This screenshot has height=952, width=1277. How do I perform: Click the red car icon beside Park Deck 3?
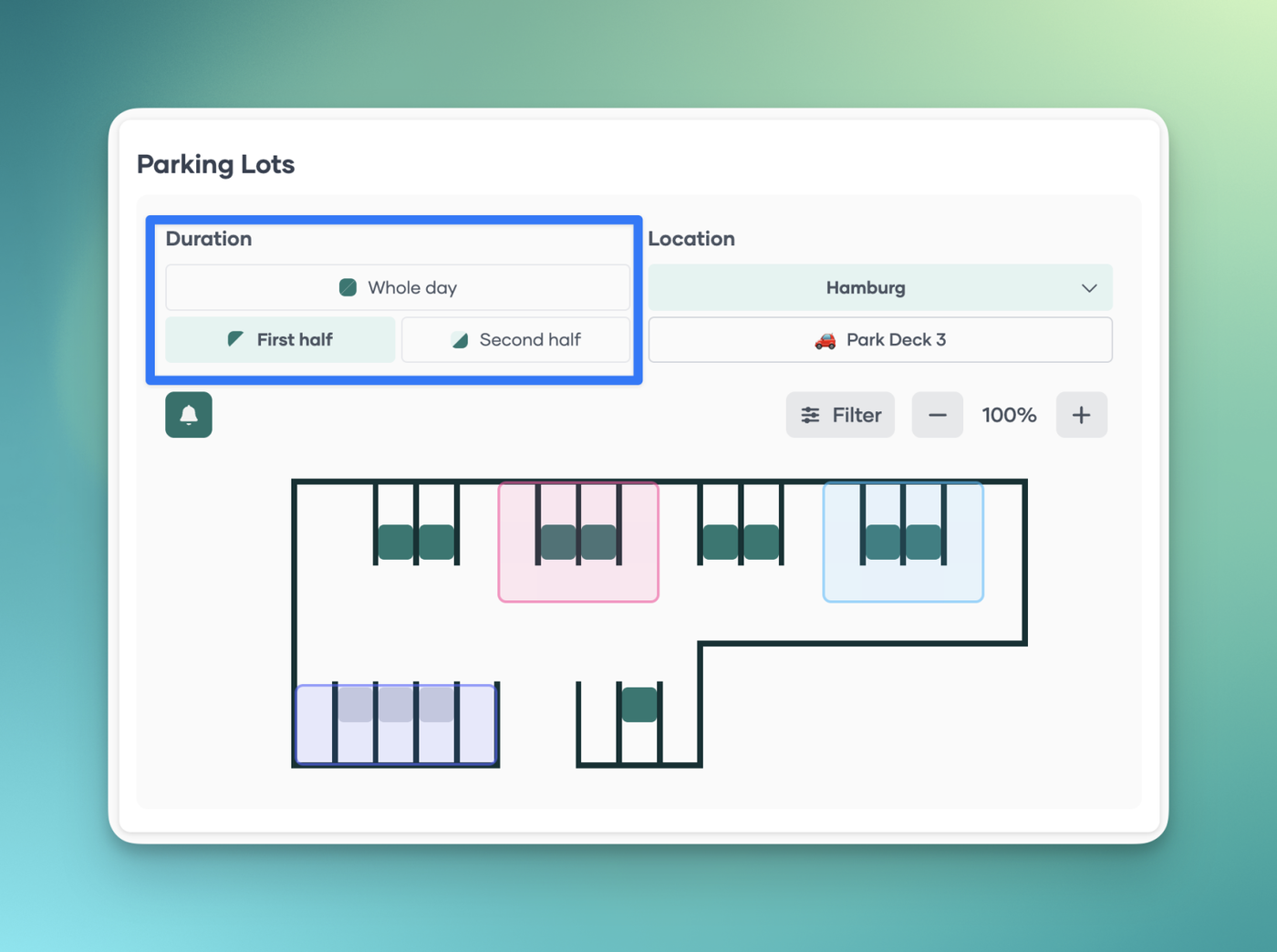point(825,340)
